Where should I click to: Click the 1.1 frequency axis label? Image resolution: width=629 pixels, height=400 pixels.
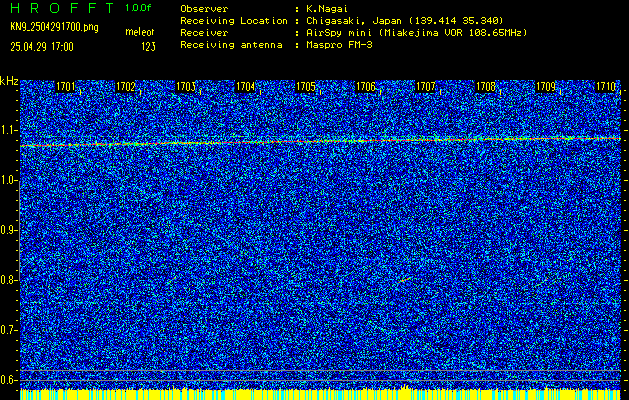9,130
